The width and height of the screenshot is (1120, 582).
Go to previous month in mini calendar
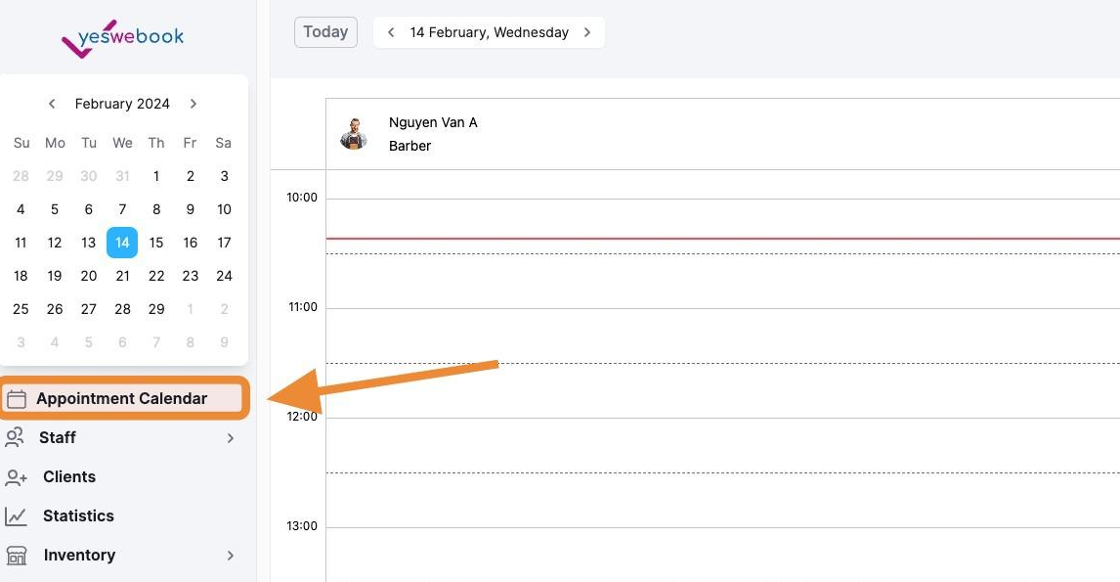point(52,104)
